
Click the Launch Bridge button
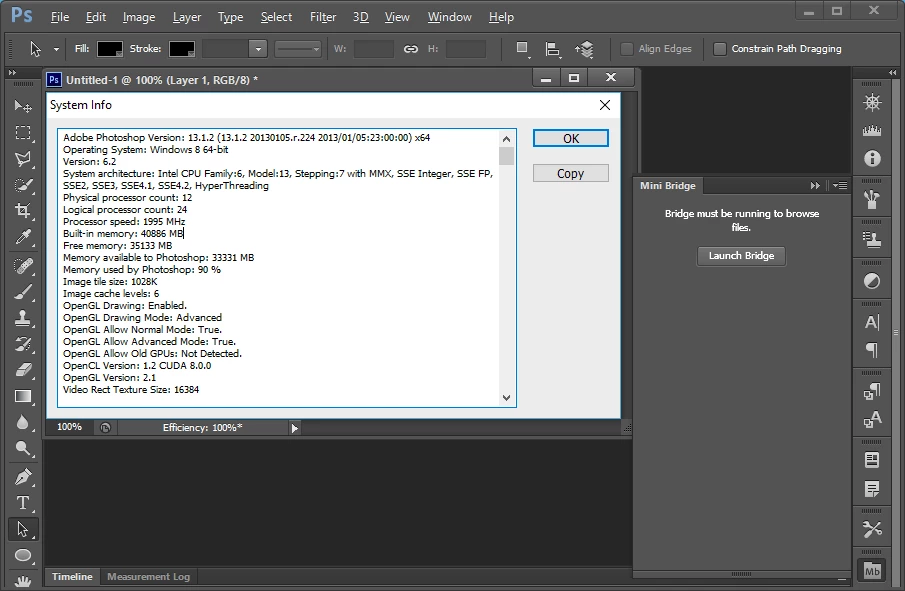tap(741, 256)
